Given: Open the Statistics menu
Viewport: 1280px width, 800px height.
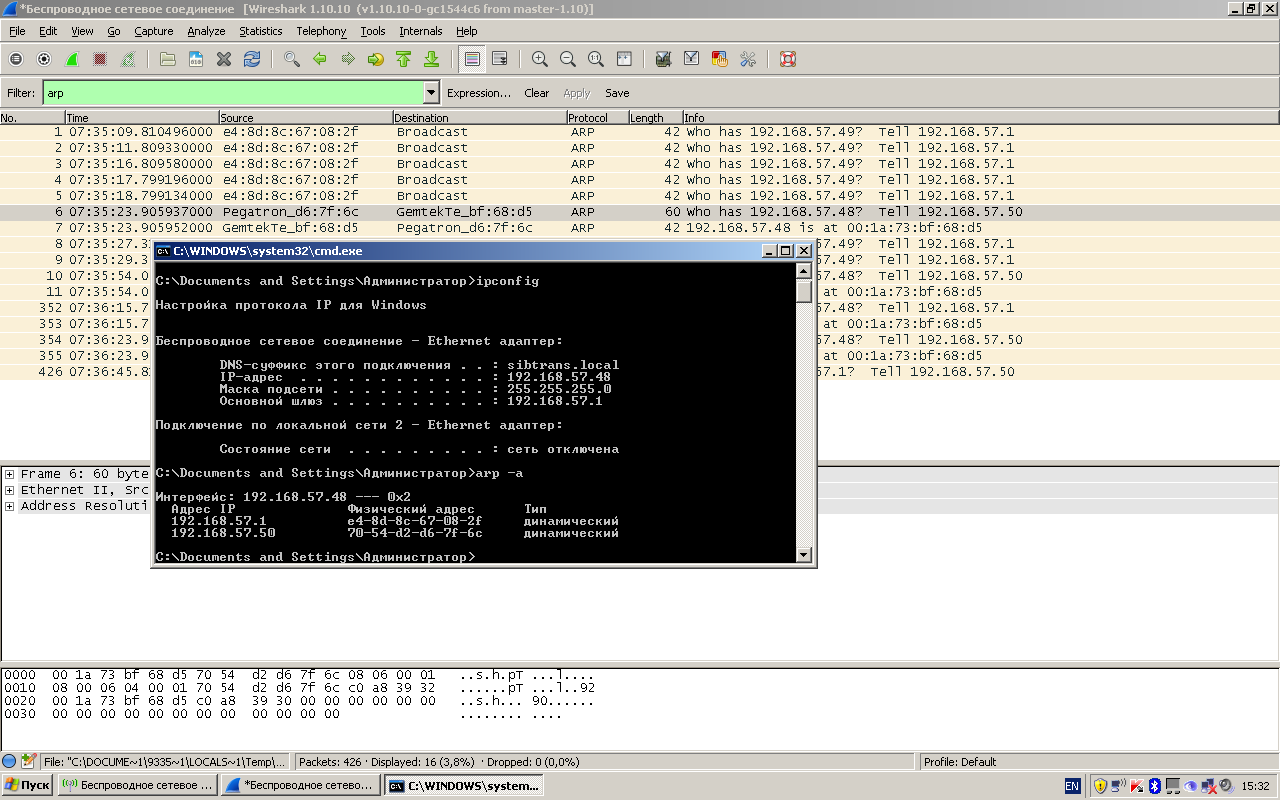Looking at the screenshot, I should 260,31.
